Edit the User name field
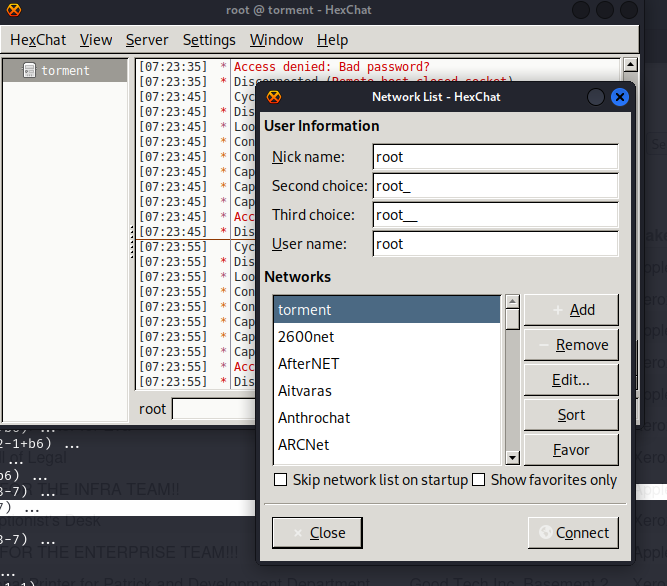 point(495,244)
